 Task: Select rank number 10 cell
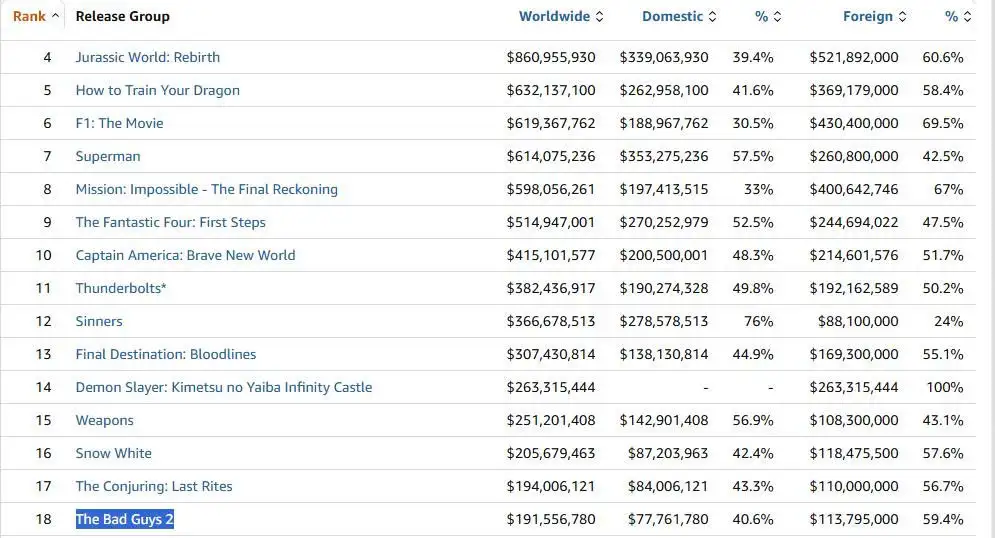pyautogui.click(x=43, y=255)
